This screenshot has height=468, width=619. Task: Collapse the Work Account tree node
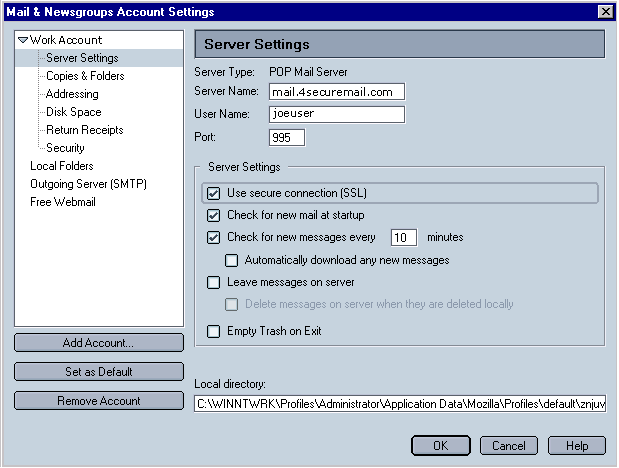tap(23, 40)
